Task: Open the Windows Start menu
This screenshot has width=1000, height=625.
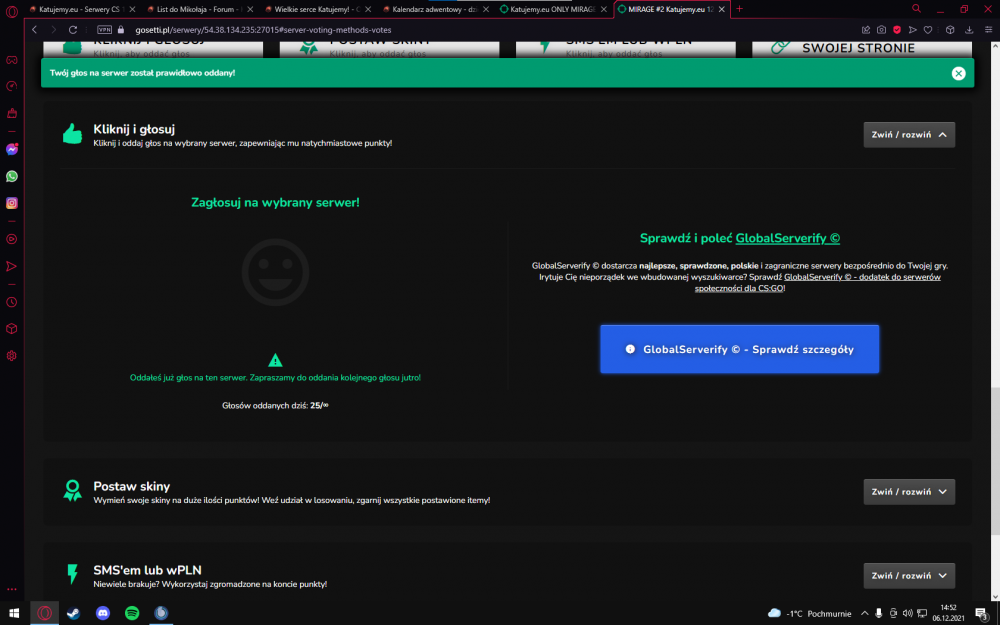Action: pos(14,613)
